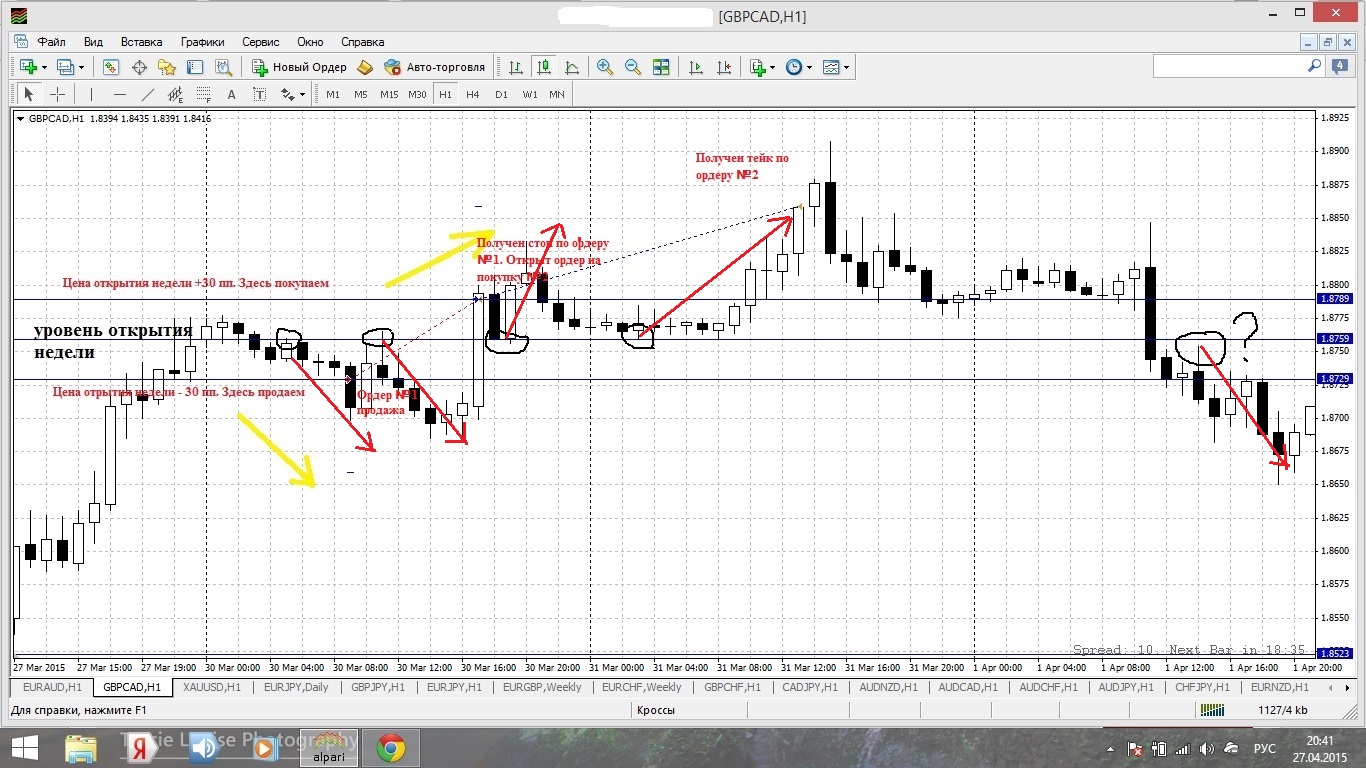Open the periodicity clock dropdown
The image size is (1366, 768).
click(809, 67)
